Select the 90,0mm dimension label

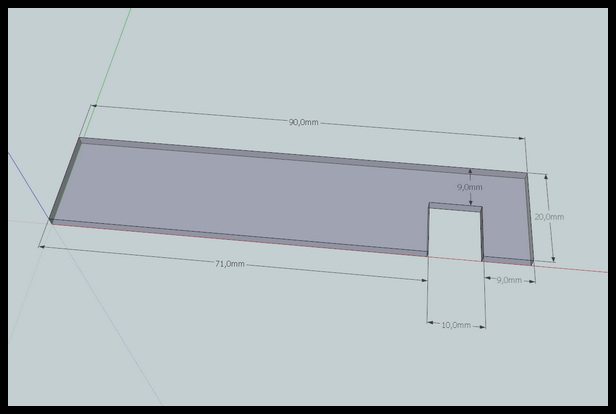(304, 122)
